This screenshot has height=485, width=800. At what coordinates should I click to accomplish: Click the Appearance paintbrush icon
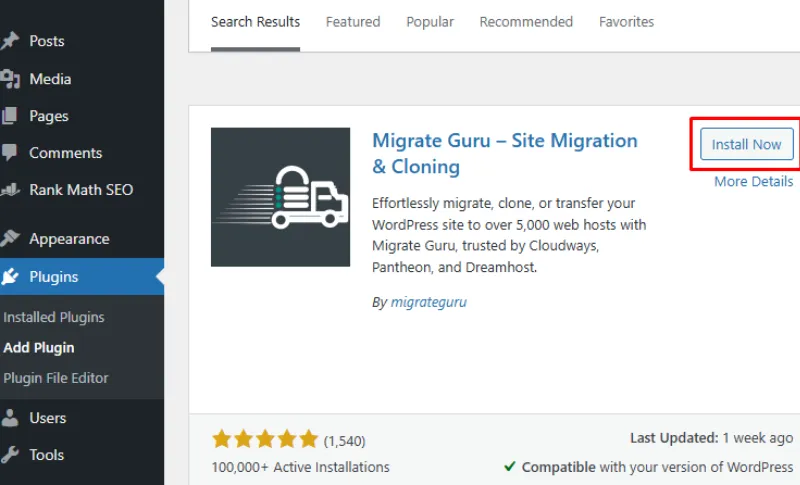10,238
